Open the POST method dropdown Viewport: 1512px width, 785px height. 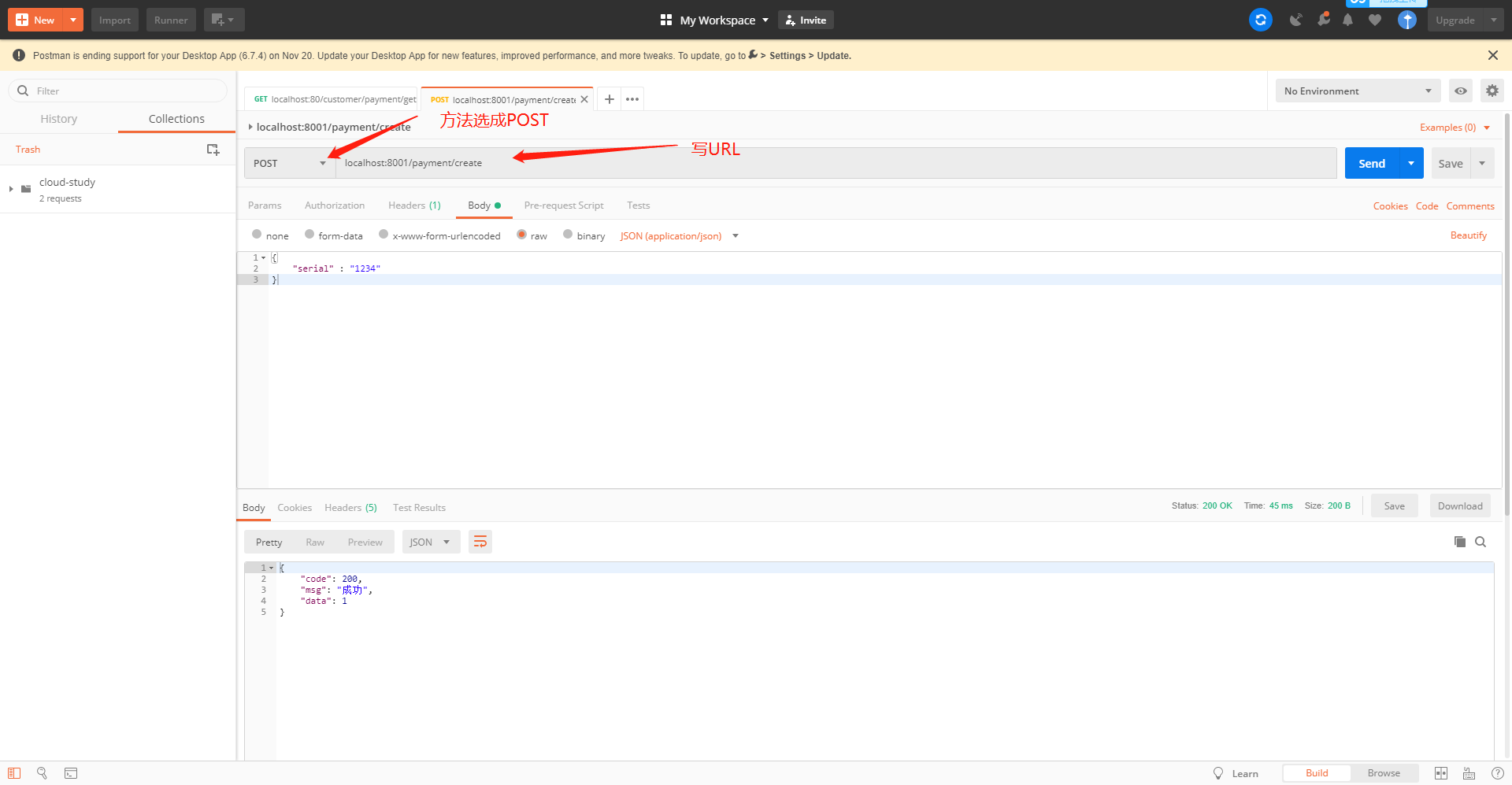[x=289, y=163]
